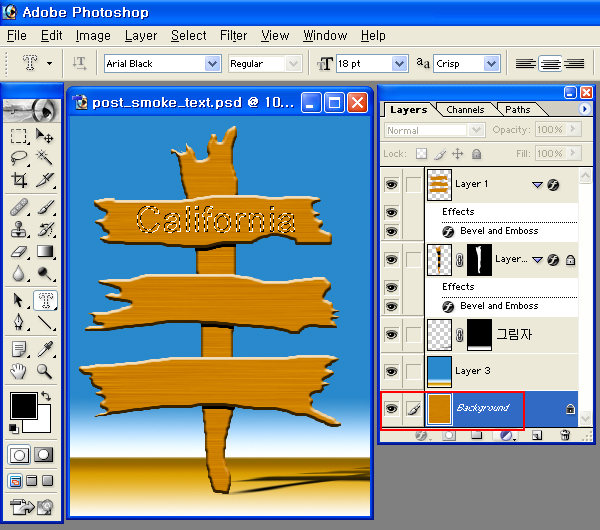Select the Crop tool

(x=18, y=180)
